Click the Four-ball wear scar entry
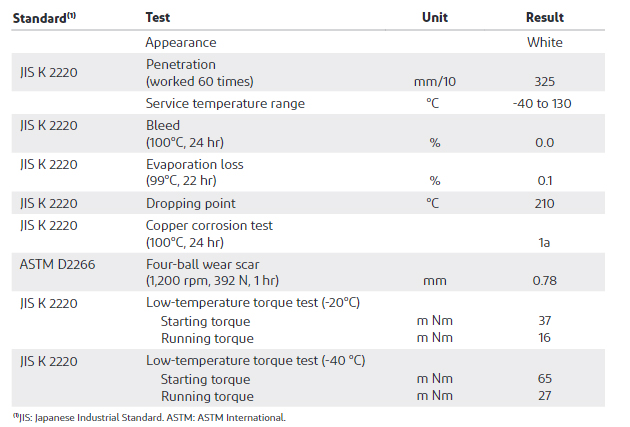 [212, 272]
